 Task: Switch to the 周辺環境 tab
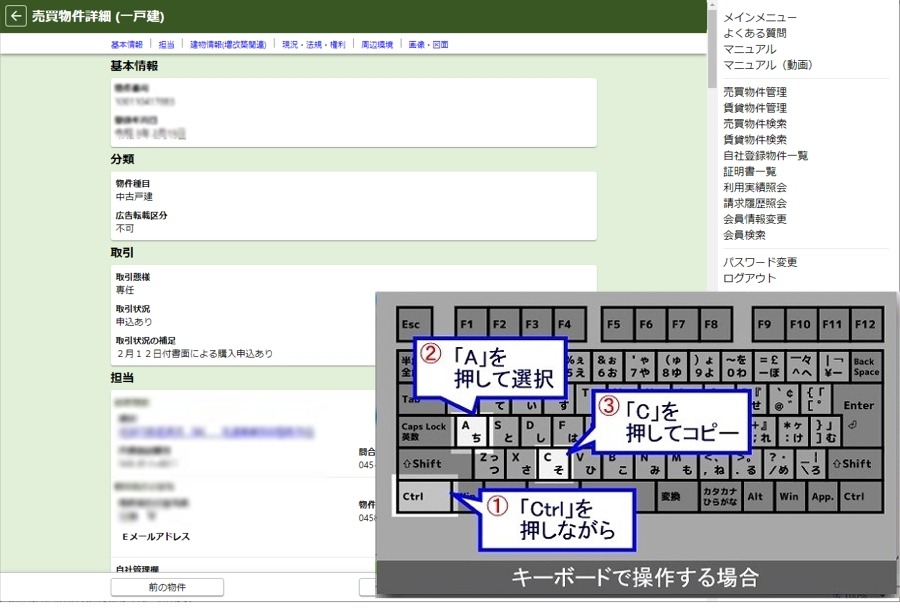[x=377, y=45]
